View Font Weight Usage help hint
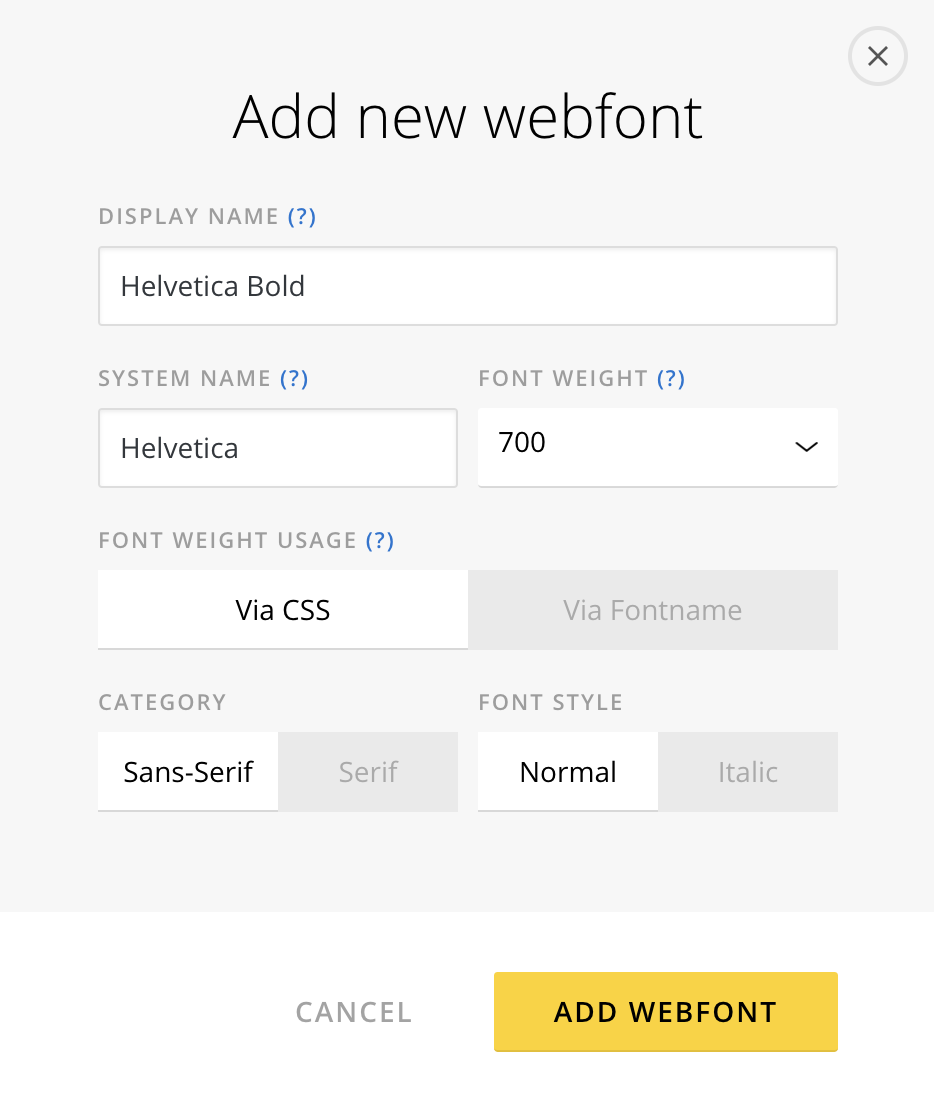Image resolution: width=934 pixels, height=1108 pixels. point(380,541)
